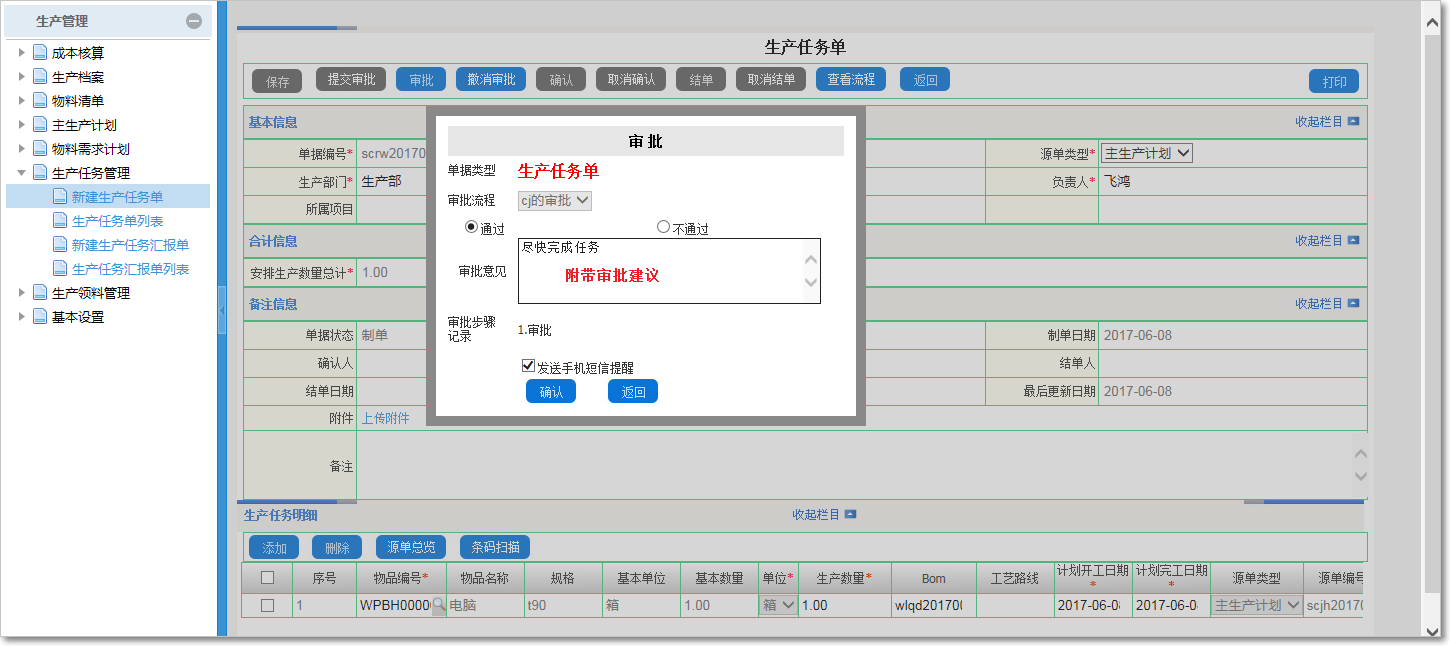Collapse the 合计信息 section using its 收起栏目 icon
This screenshot has width=1450, height=646.
1352,241
